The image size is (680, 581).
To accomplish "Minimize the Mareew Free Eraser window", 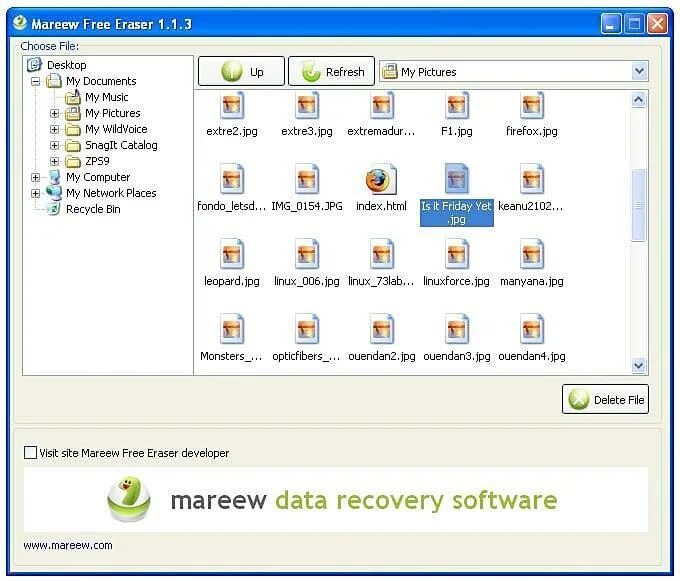I will click(x=611, y=23).
